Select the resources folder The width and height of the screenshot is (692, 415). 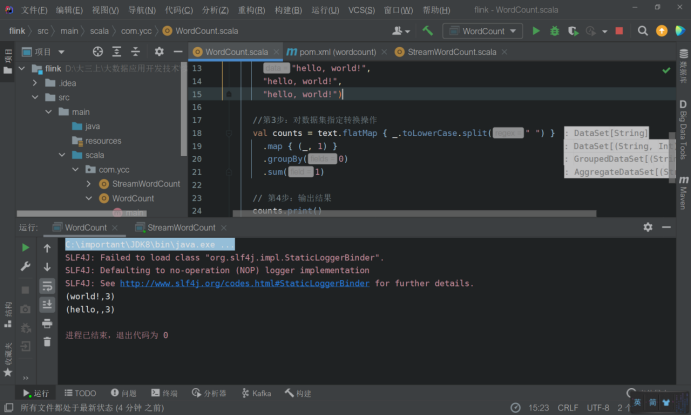click(97, 141)
